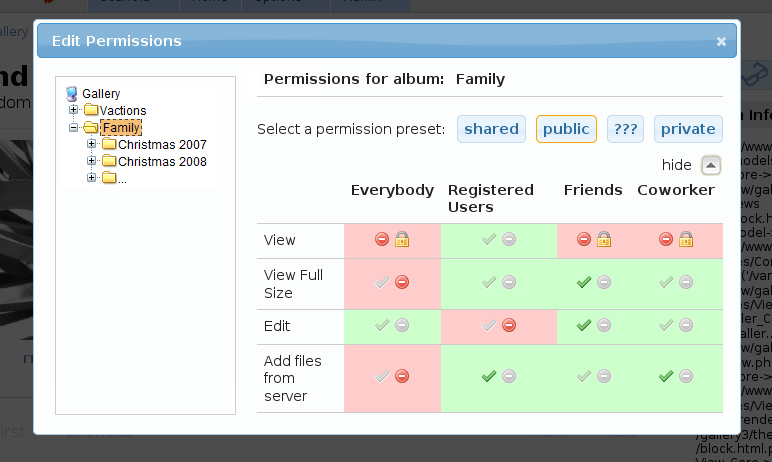Click the lock icon for Everybody View
Screen dimensions: 772x462
(x=402, y=240)
